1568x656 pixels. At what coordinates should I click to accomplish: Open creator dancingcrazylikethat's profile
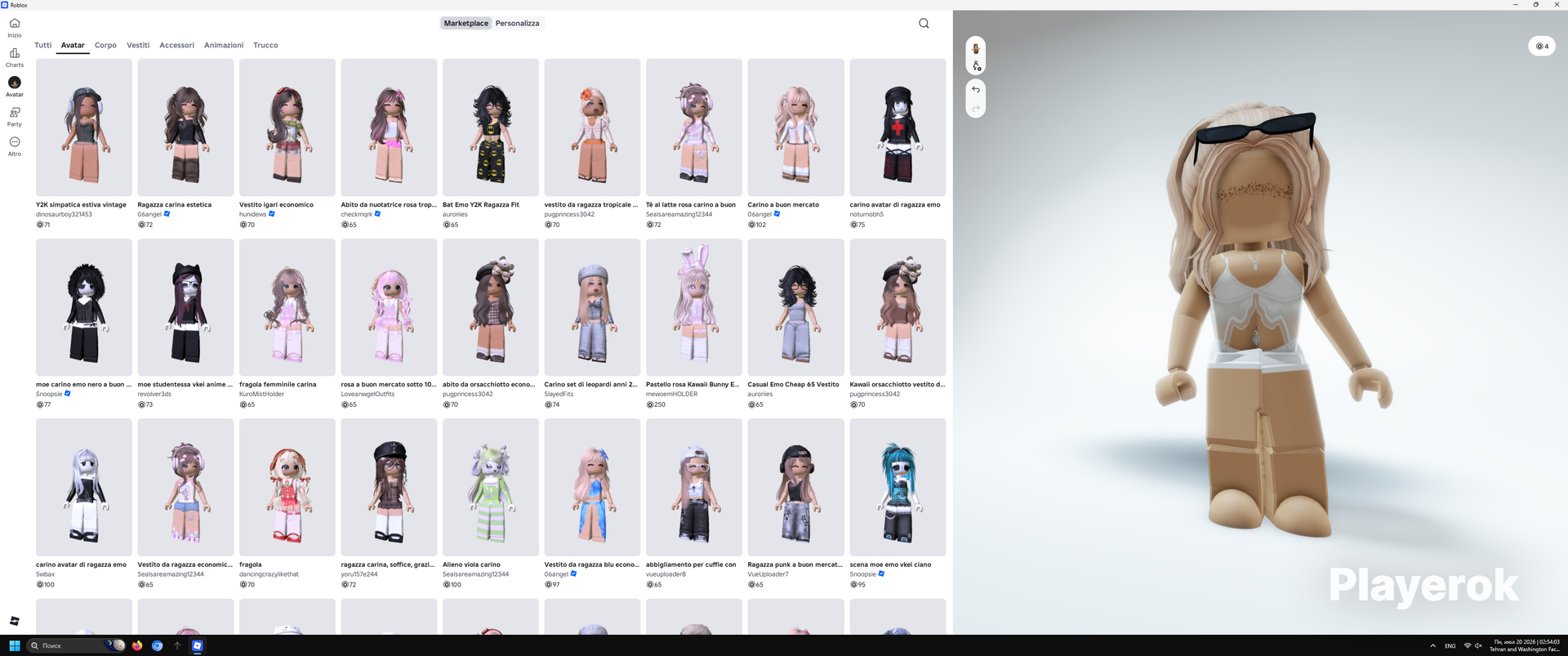[x=269, y=574]
